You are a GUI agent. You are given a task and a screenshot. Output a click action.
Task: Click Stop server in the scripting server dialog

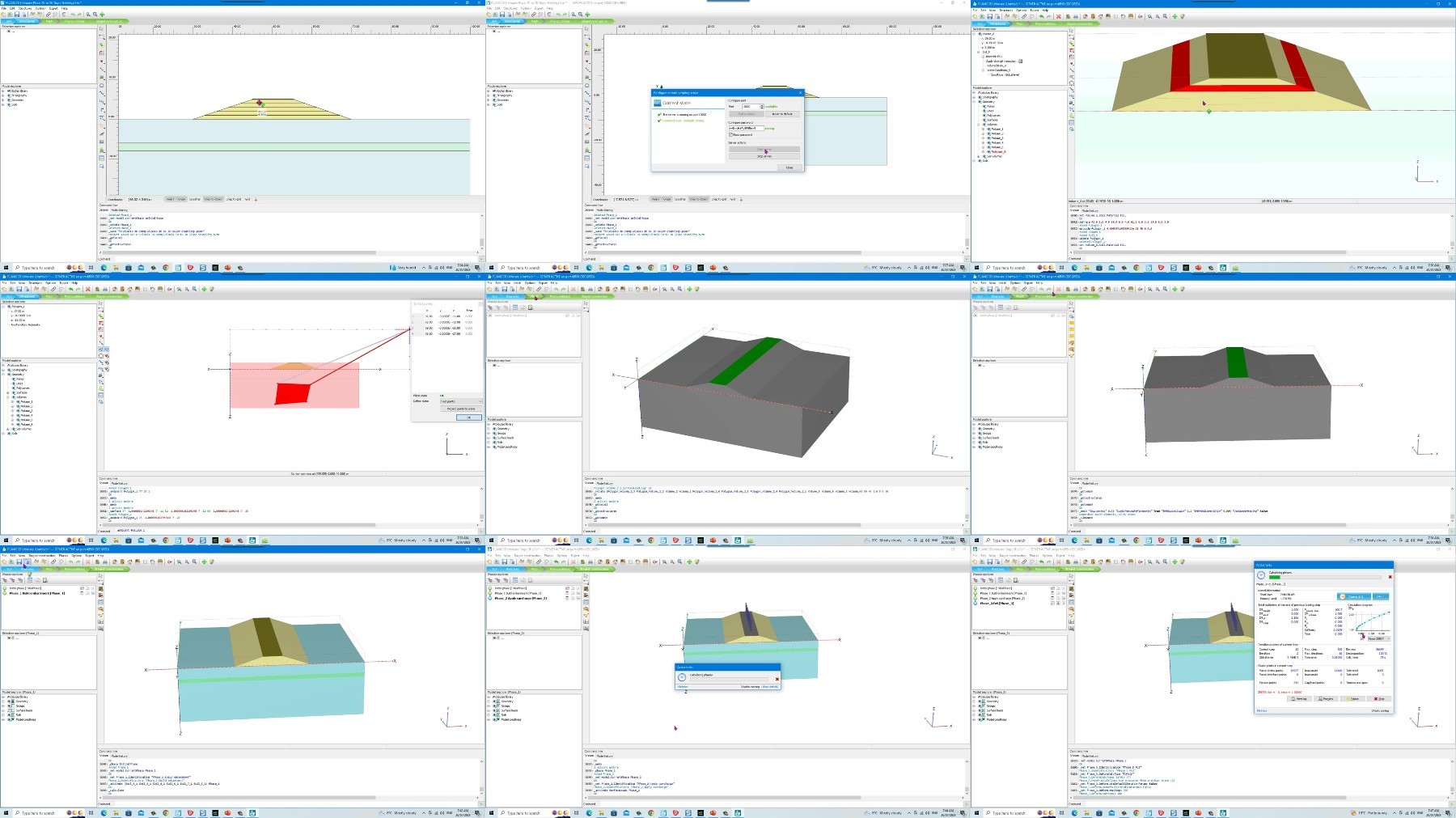[764, 156]
